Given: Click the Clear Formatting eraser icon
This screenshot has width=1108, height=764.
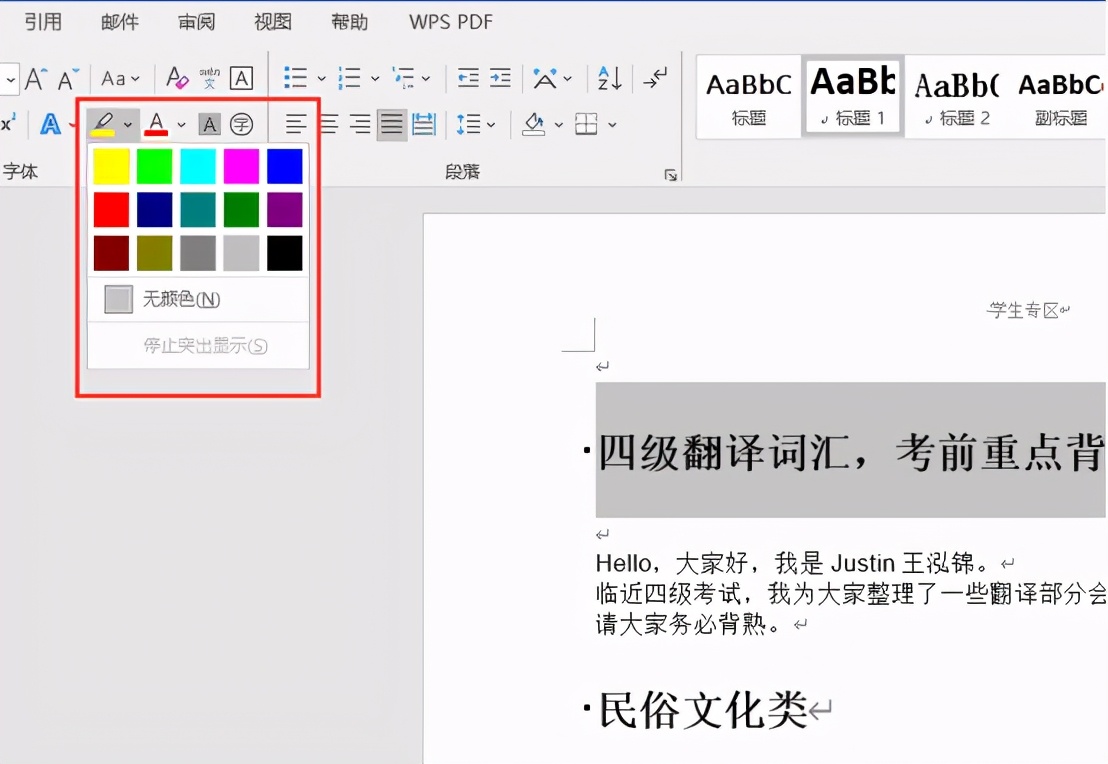Looking at the screenshot, I should (x=180, y=79).
